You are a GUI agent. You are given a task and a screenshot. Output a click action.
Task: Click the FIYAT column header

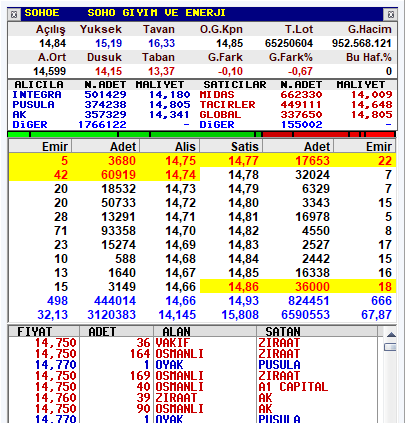pos(35,332)
